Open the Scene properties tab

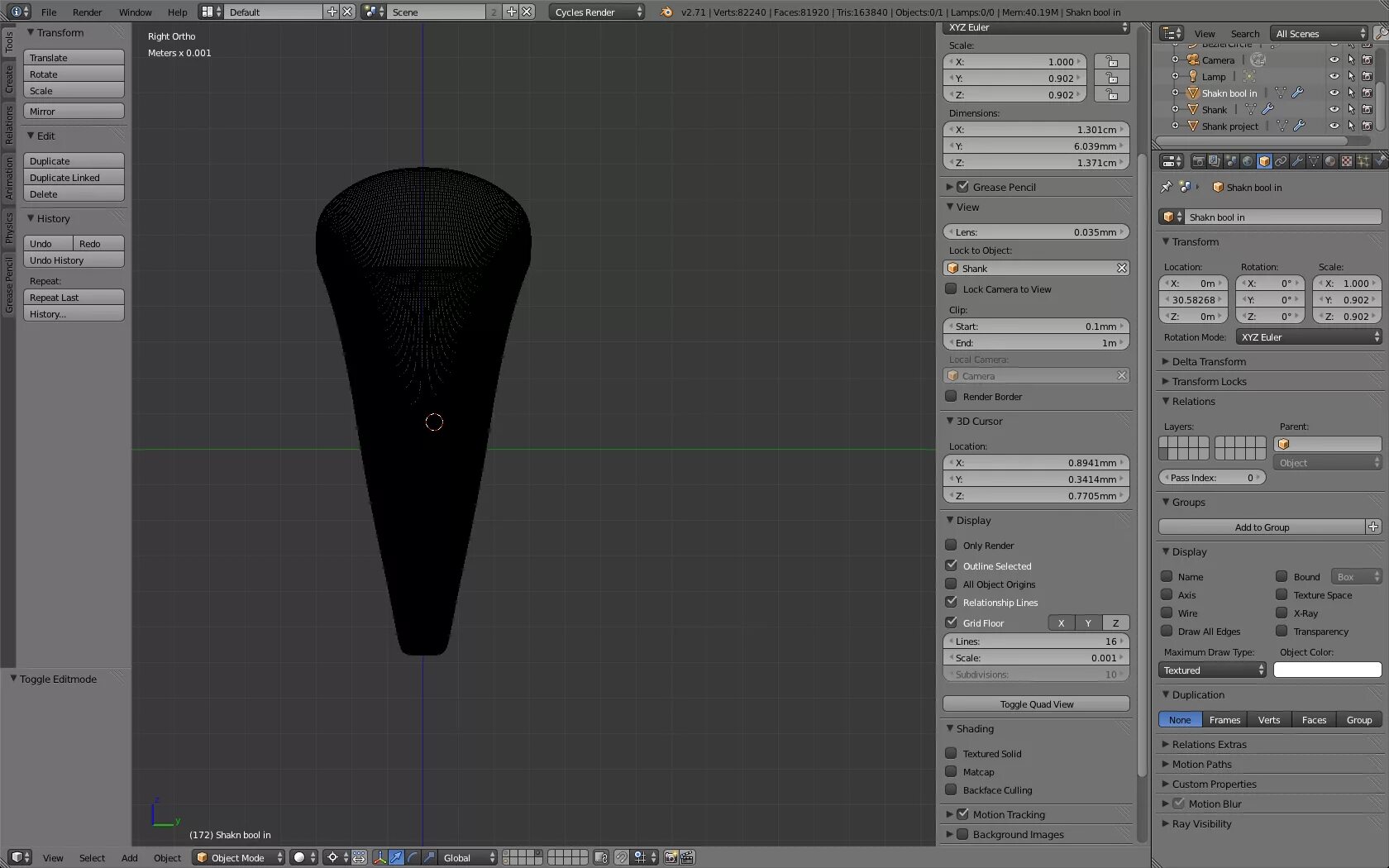pyautogui.click(x=1231, y=161)
